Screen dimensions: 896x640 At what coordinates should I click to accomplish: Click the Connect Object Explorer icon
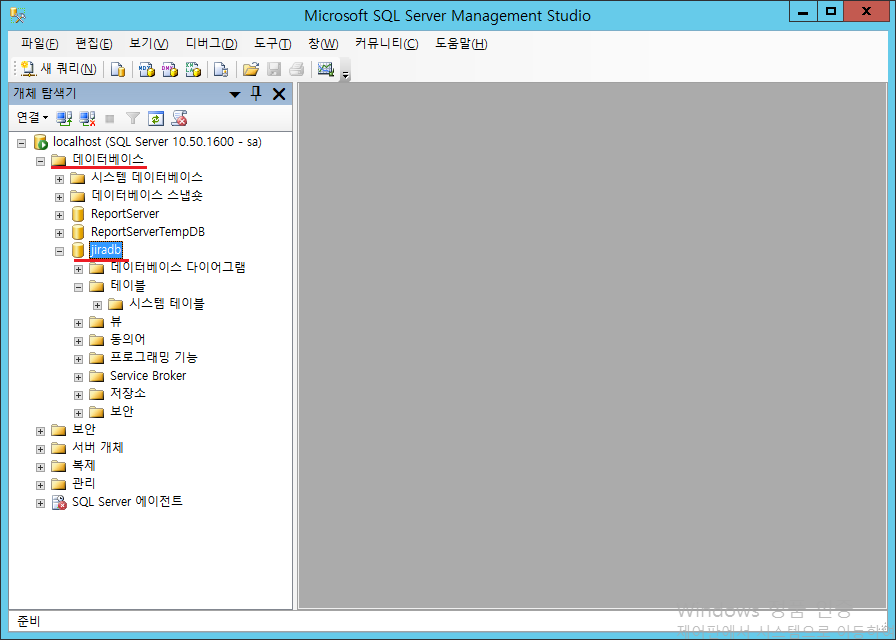tap(64, 118)
